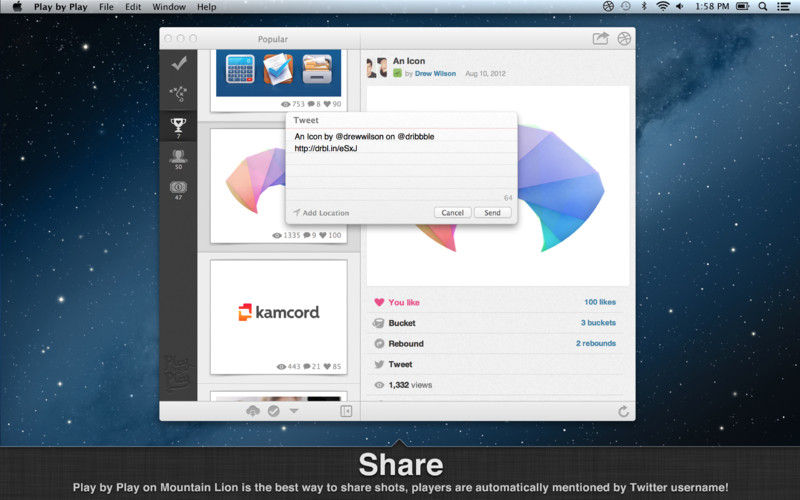Open Dribbble basketball icon in title bar

tap(624, 39)
